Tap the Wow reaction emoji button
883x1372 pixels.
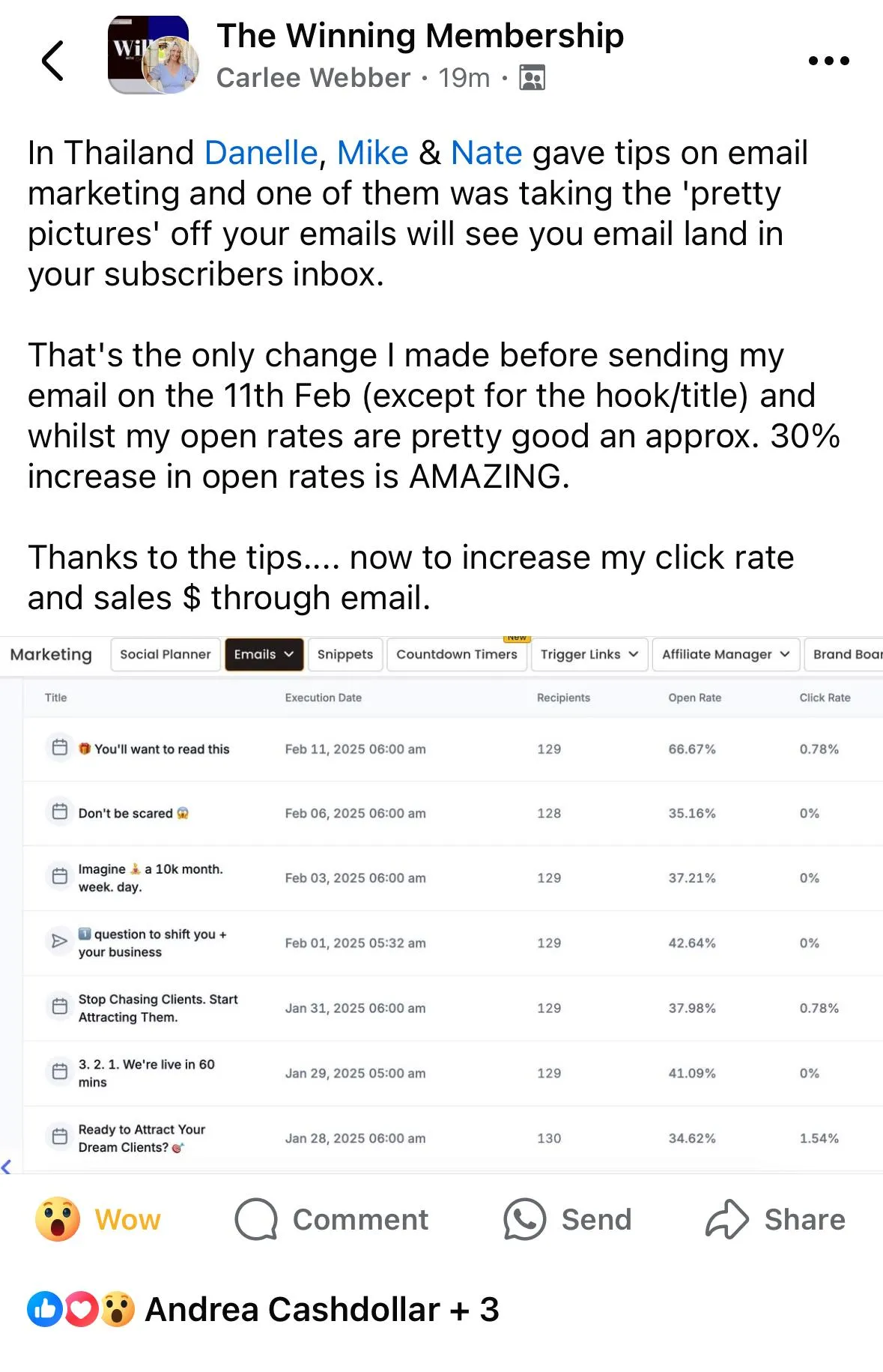pyautogui.click(x=58, y=1219)
